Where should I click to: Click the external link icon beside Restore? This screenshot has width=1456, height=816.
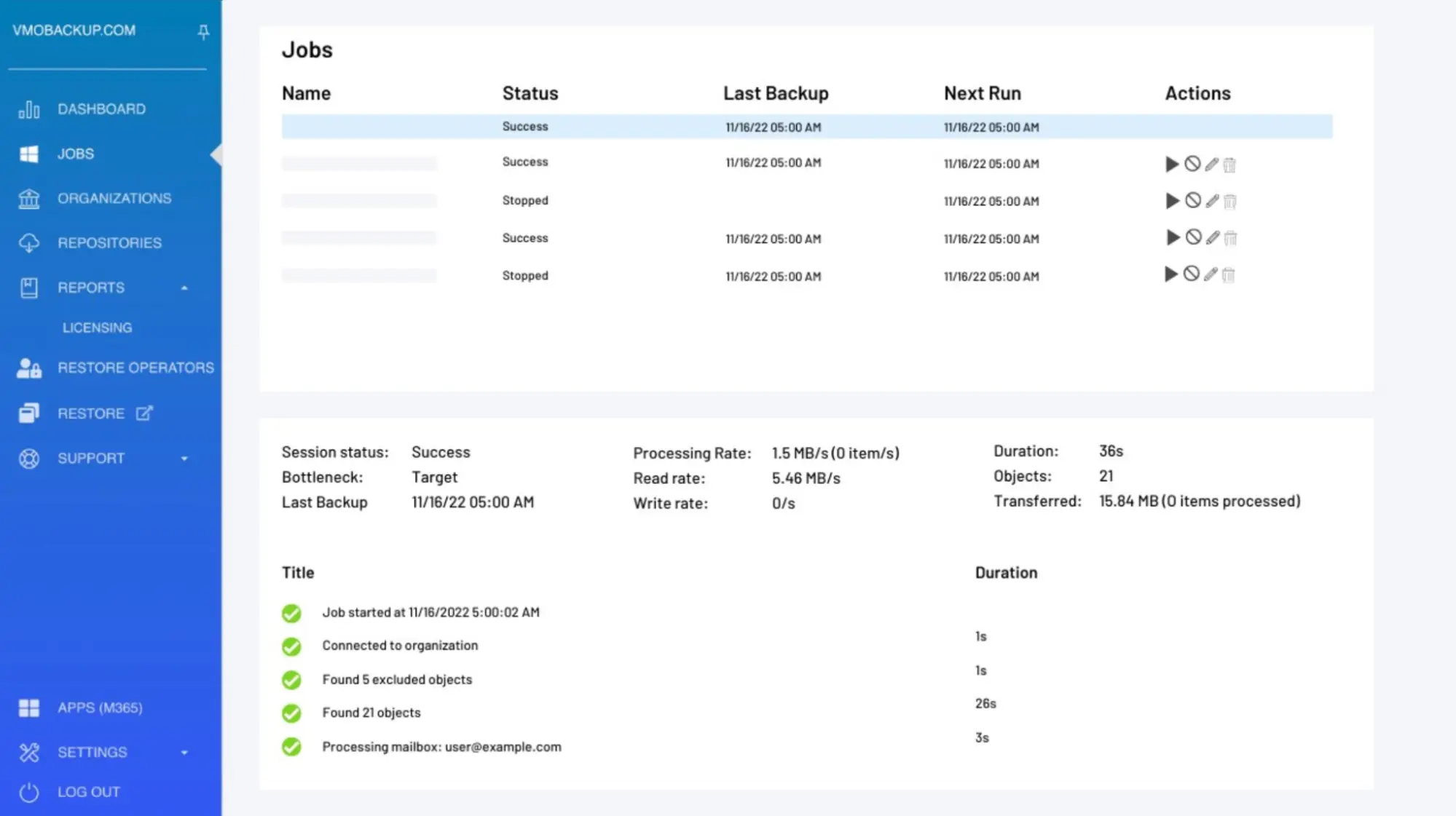coord(144,413)
